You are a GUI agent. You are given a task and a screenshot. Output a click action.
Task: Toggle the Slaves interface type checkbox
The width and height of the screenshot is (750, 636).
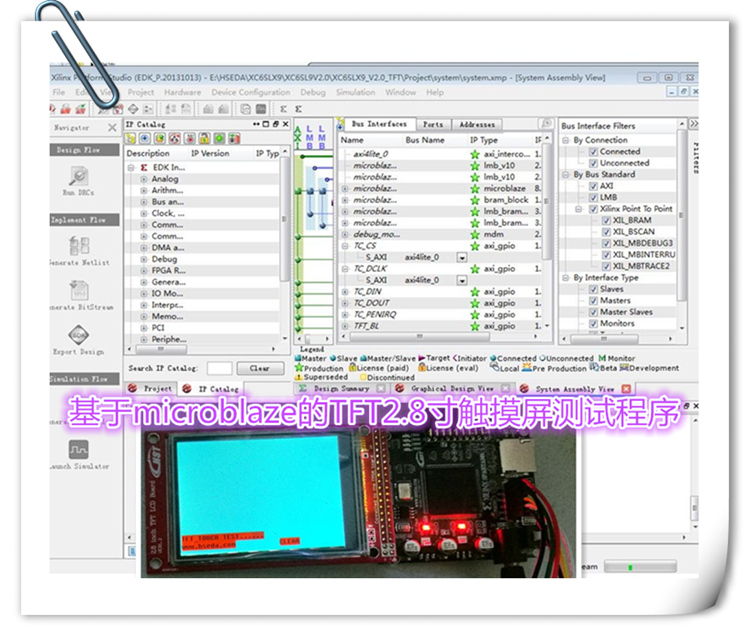(593, 289)
